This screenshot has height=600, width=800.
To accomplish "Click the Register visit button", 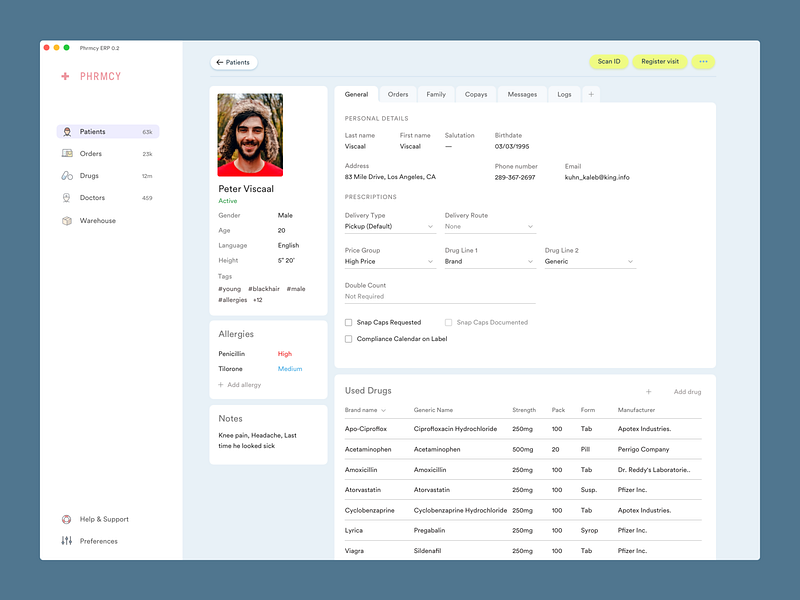I will pos(660,61).
